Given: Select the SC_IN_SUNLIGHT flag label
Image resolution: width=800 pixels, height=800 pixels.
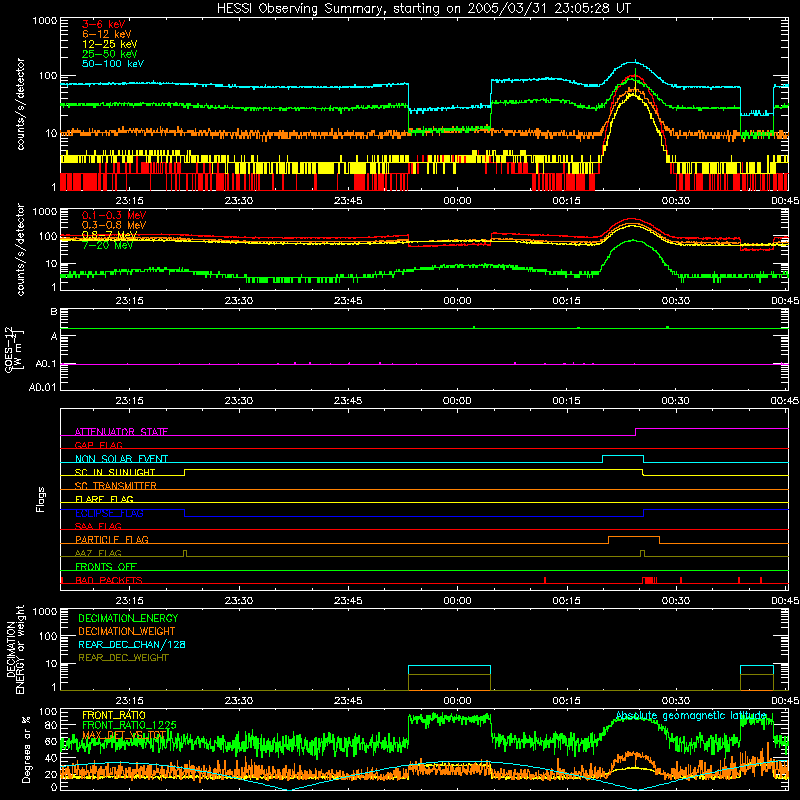Looking at the screenshot, I should click(x=115, y=472).
